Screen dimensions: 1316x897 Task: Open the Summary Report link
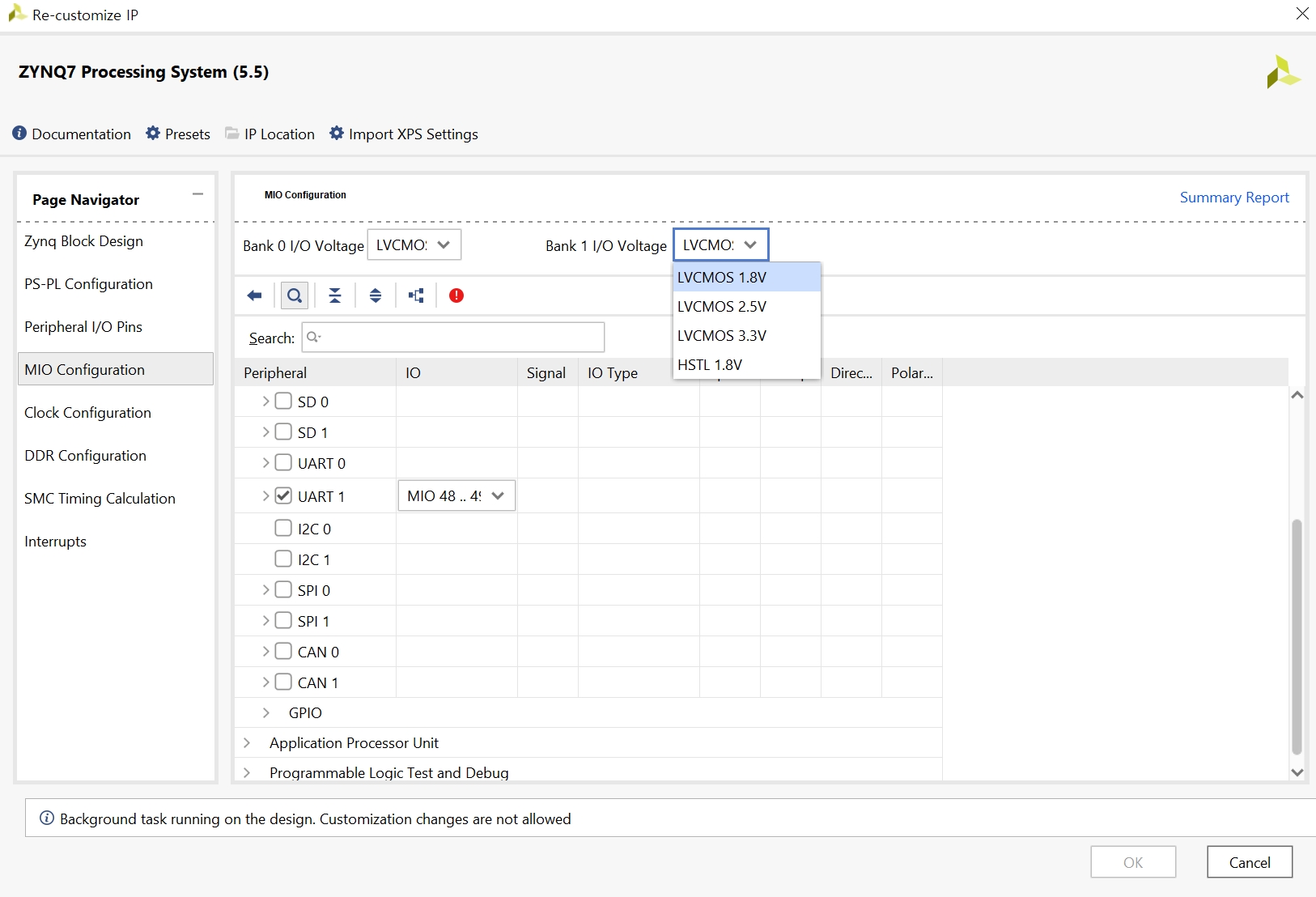pyautogui.click(x=1234, y=197)
